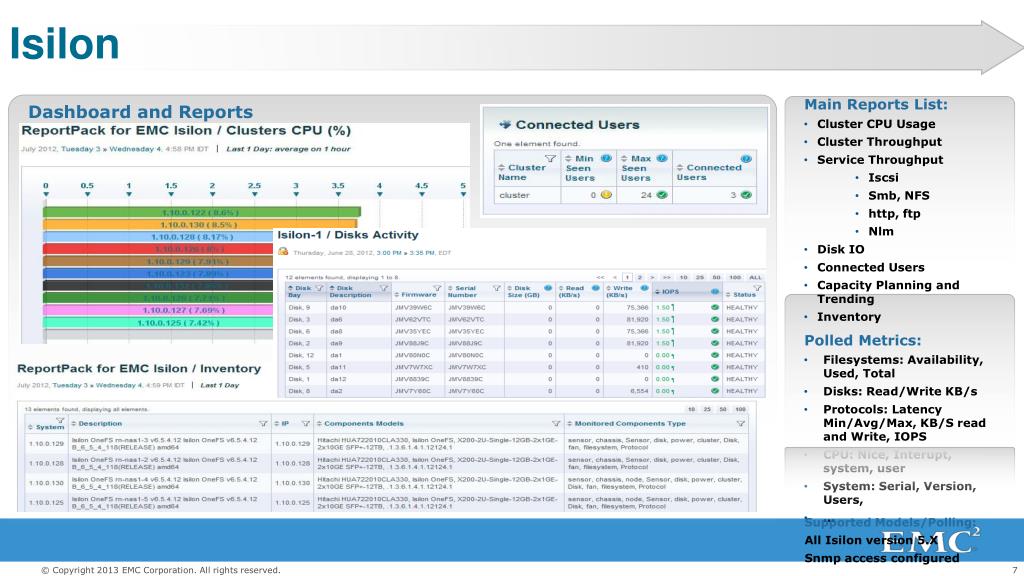The width and height of the screenshot is (1024, 576).
Task: Go to next page of disks table
Action: pyautogui.click(x=652, y=278)
